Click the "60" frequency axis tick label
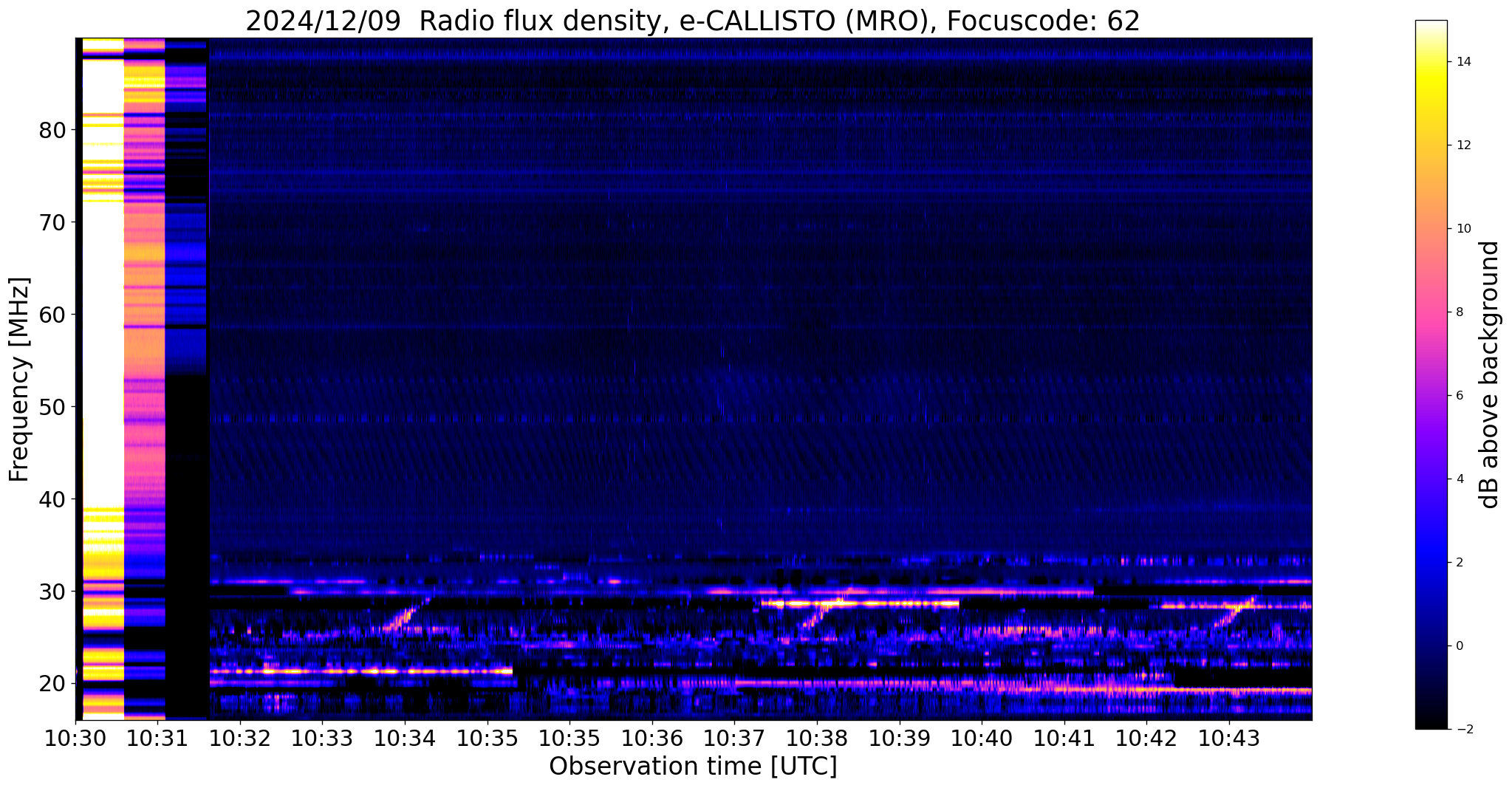Image resolution: width=1512 pixels, height=788 pixels. click(52, 315)
